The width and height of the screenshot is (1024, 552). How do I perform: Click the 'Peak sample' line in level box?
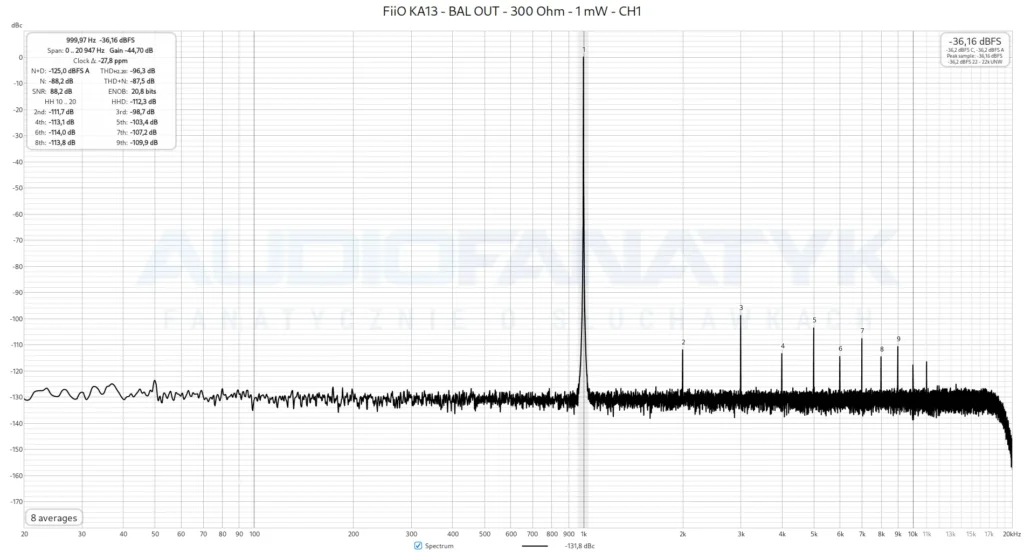tap(974, 56)
